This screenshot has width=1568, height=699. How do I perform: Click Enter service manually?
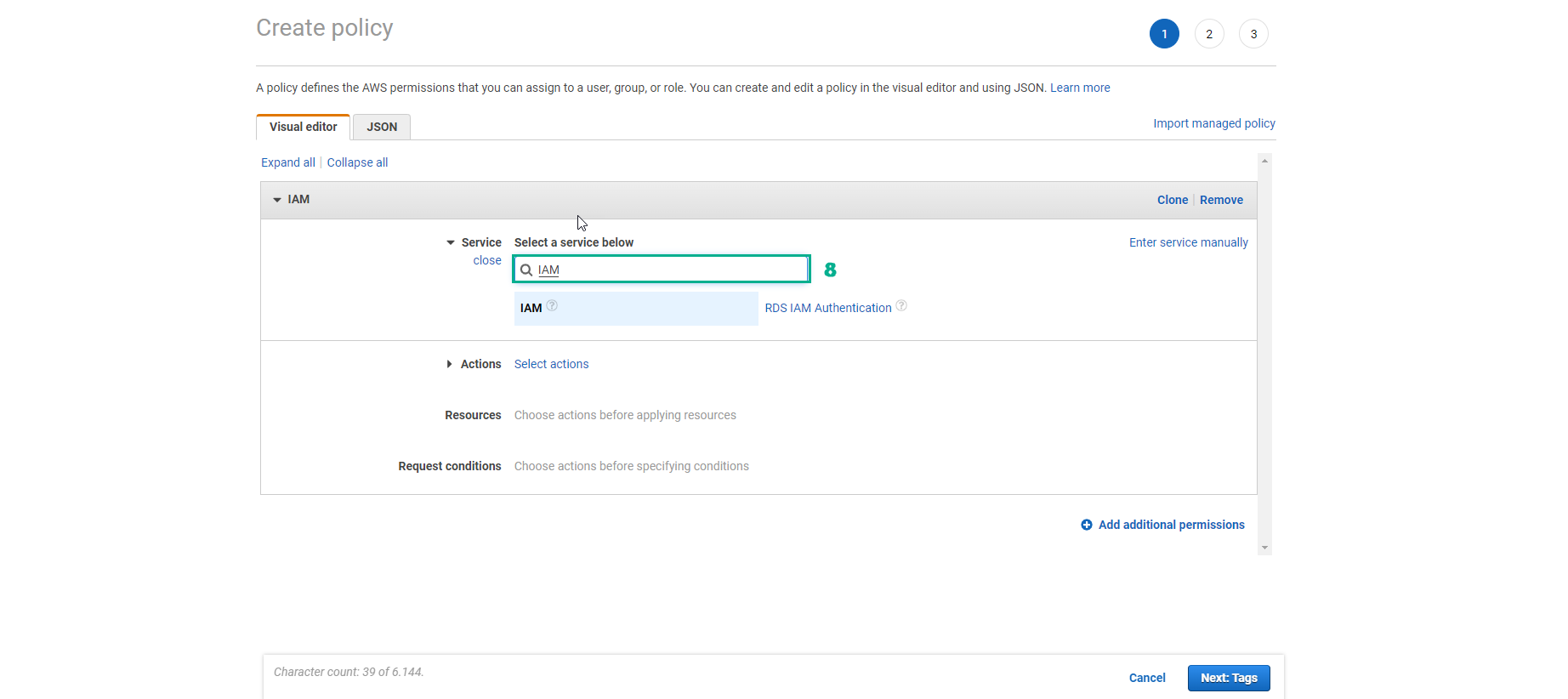(1189, 242)
